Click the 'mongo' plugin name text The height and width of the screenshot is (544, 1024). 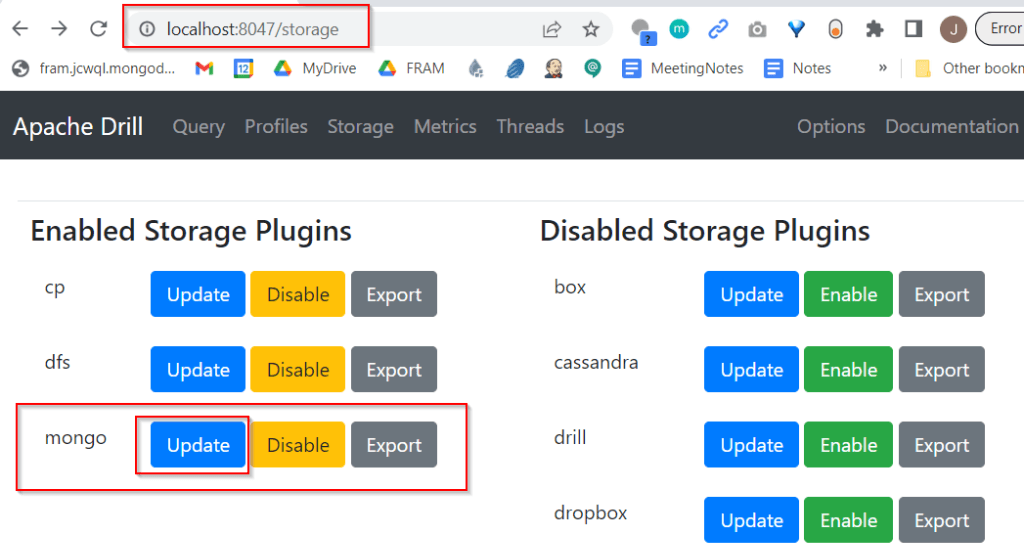(76, 438)
